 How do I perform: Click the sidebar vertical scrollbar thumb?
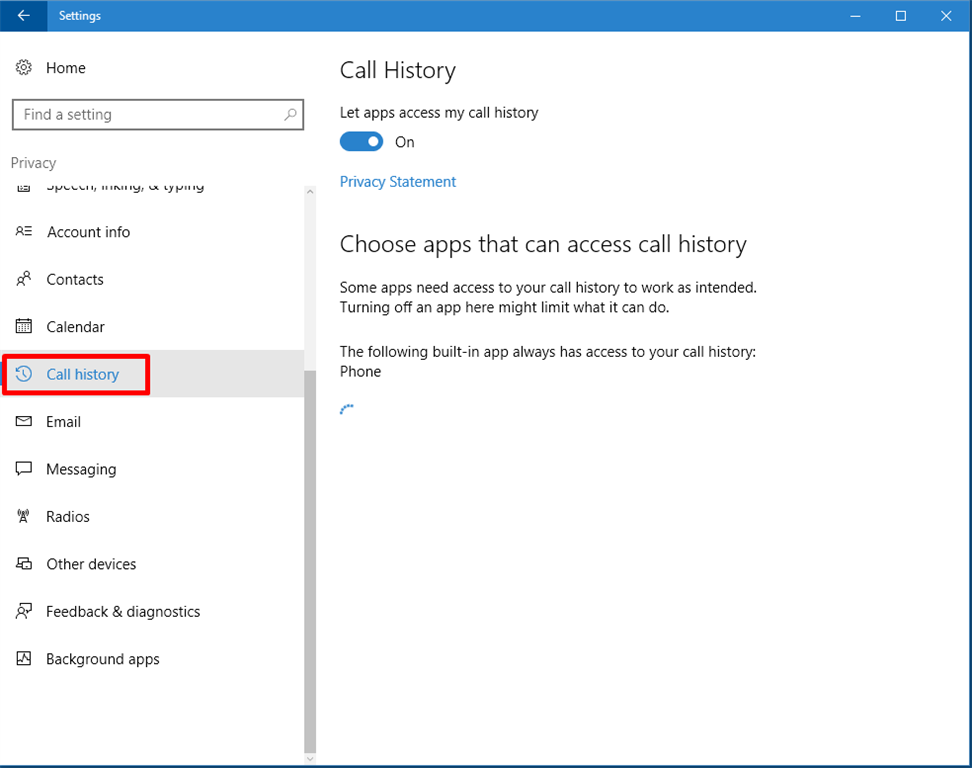[310, 560]
